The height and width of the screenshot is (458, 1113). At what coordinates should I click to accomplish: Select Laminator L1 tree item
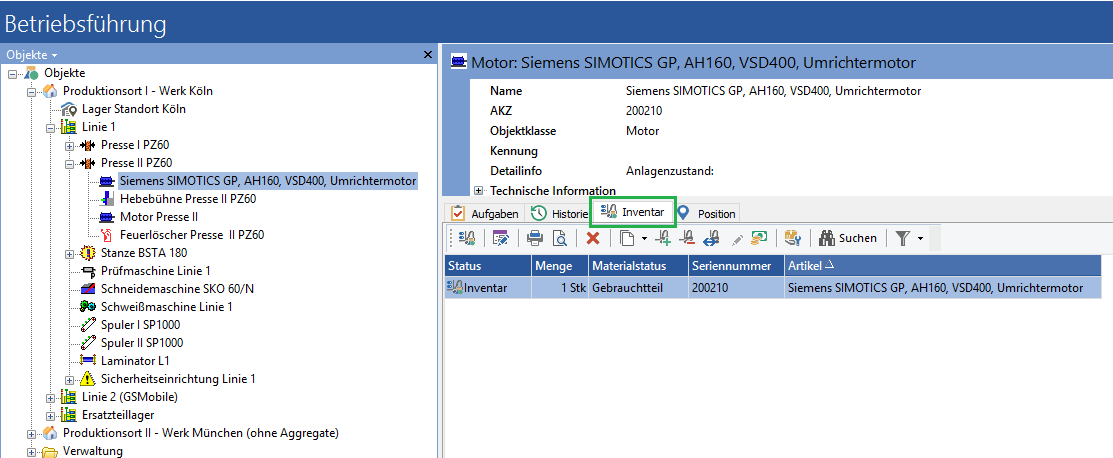(134, 361)
